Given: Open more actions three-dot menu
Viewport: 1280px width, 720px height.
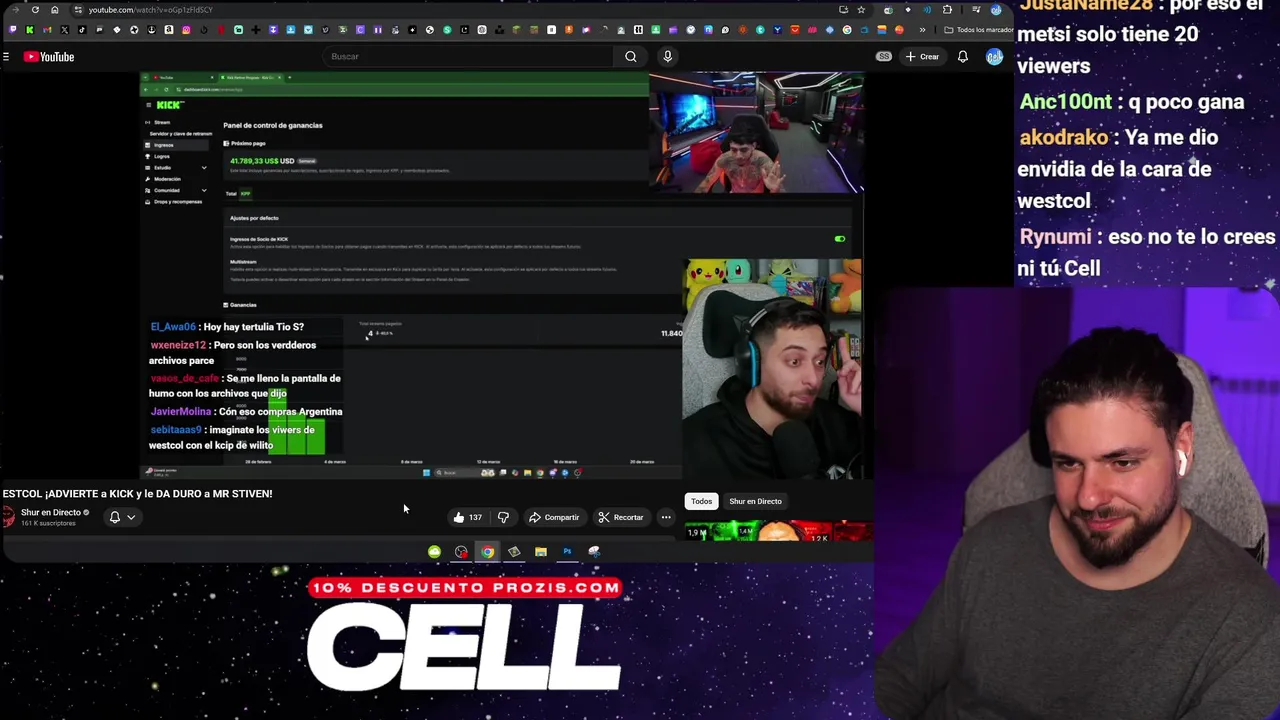Looking at the screenshot, I should [666, 517].
